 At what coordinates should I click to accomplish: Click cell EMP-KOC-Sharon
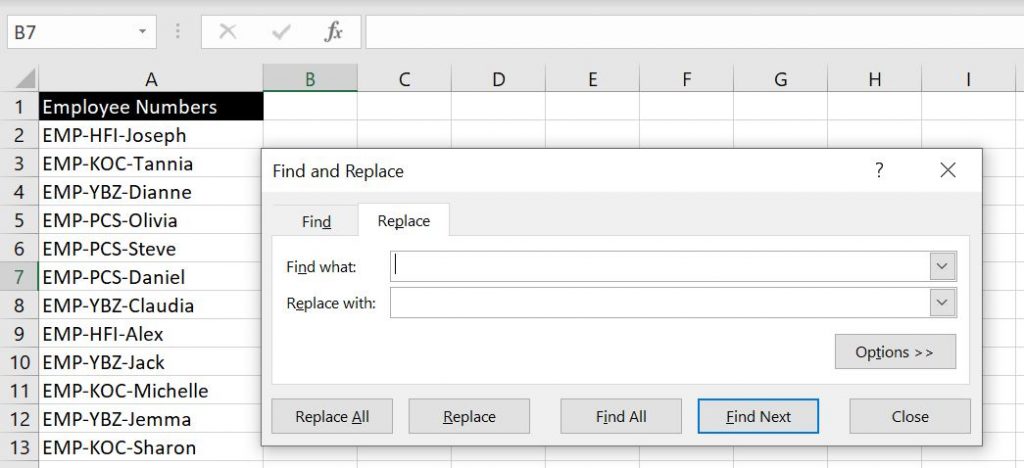151,448
